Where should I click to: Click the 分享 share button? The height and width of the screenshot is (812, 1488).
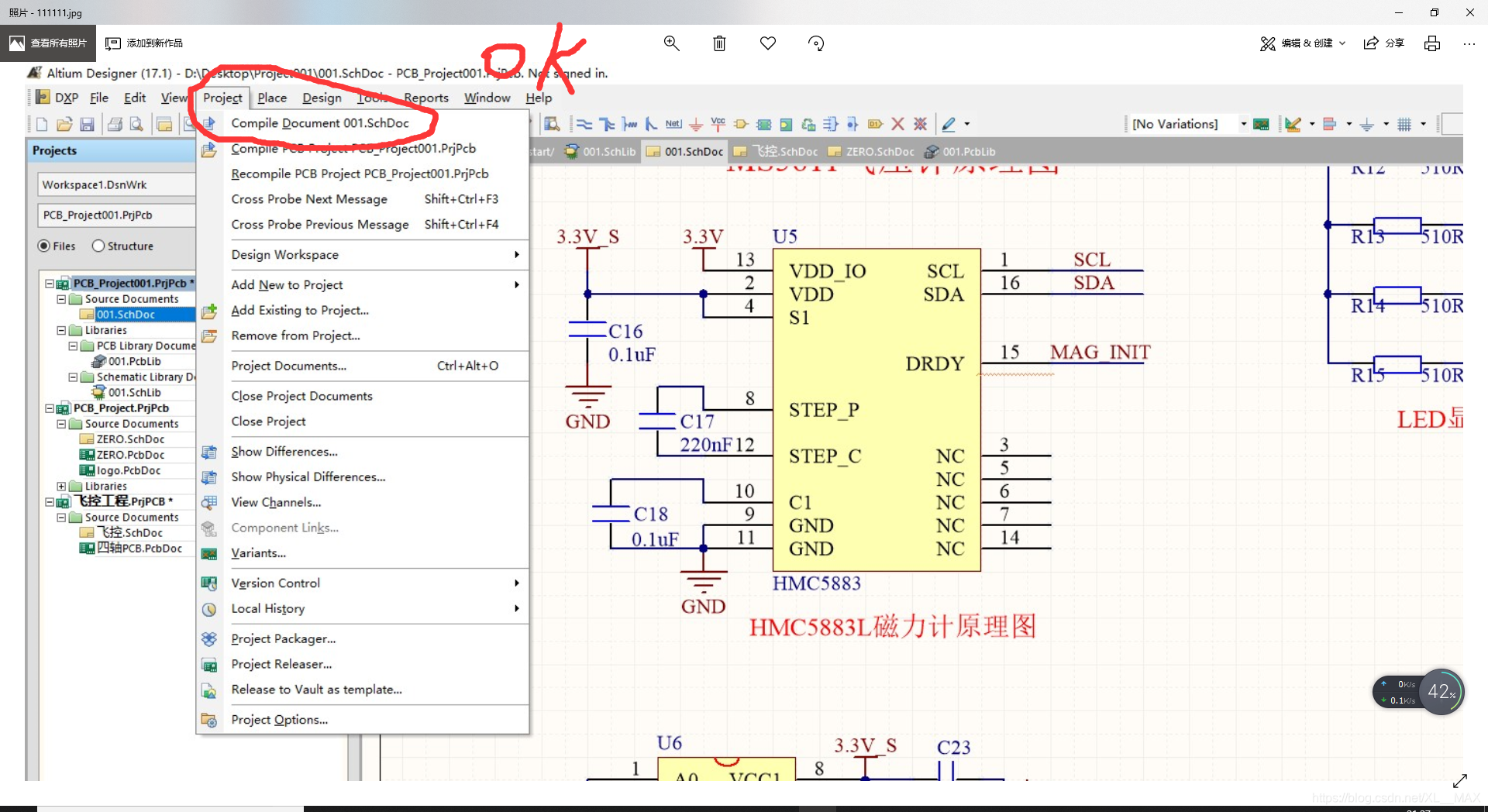(1384, 43)
